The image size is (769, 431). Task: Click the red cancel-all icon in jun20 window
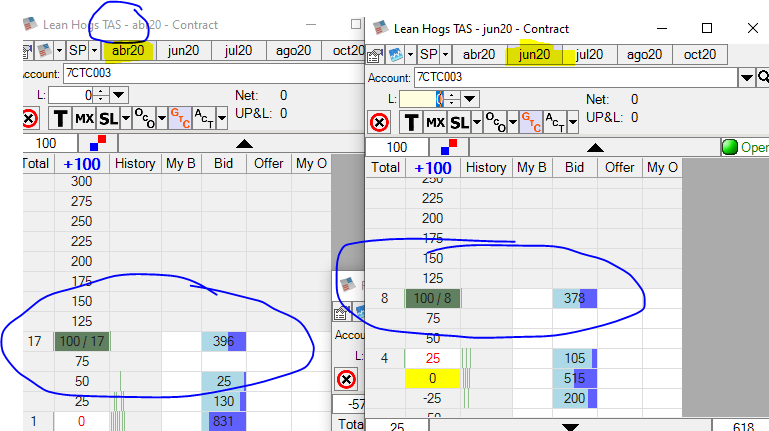pyautogui.click(x=379, y=122)
